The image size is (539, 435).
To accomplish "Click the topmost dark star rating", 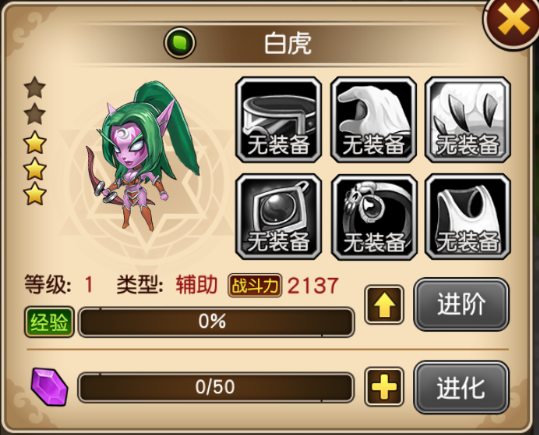I will (x=35, y=87).
